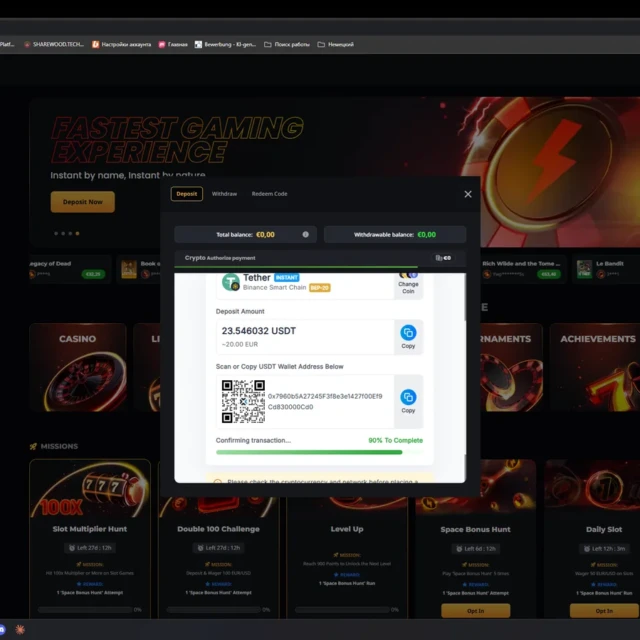This screenshot has width=640, height=640.
Task: Expand the Поиск работы bookmark folder
Action: tap(287, 44)
